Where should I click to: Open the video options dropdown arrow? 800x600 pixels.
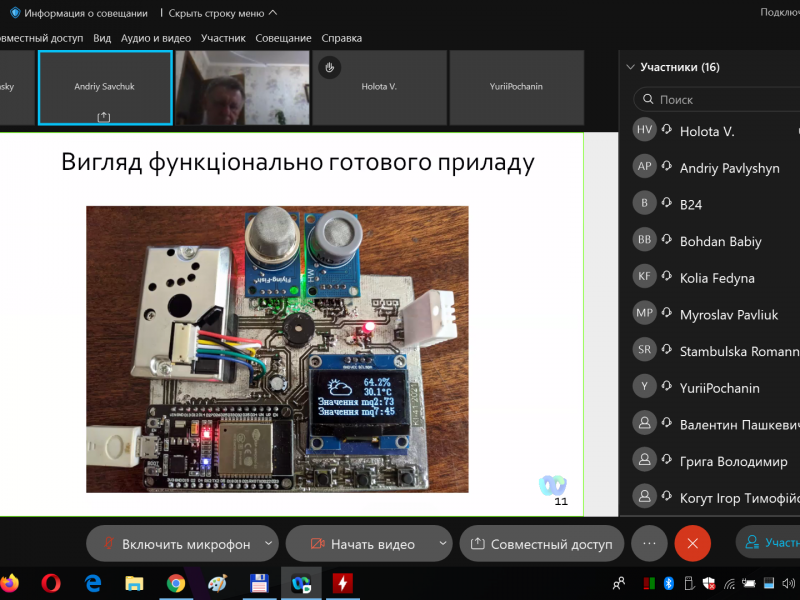[443, 544]
